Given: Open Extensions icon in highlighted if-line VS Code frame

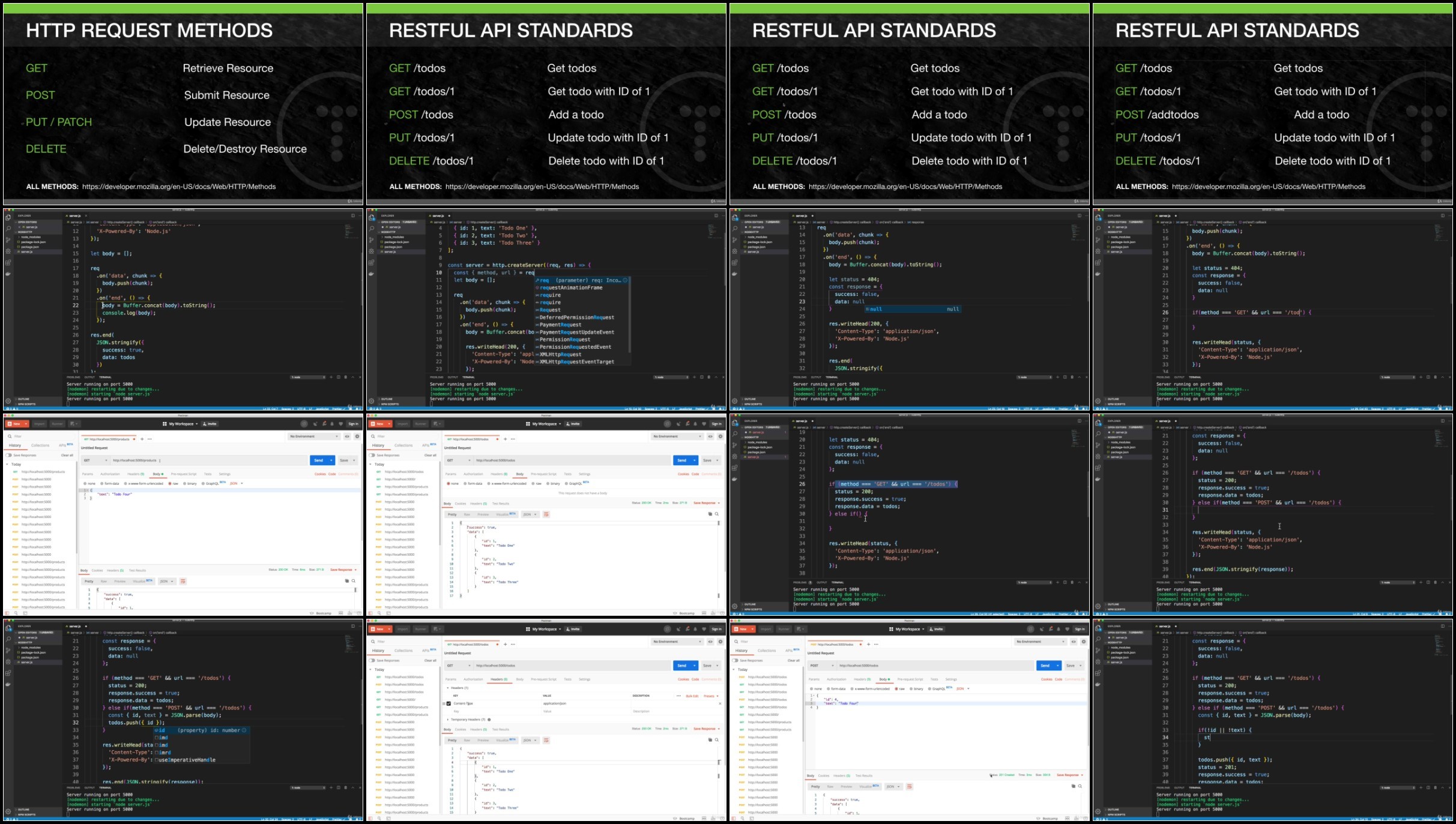Looking at the screenshot, I should point(734,468).
